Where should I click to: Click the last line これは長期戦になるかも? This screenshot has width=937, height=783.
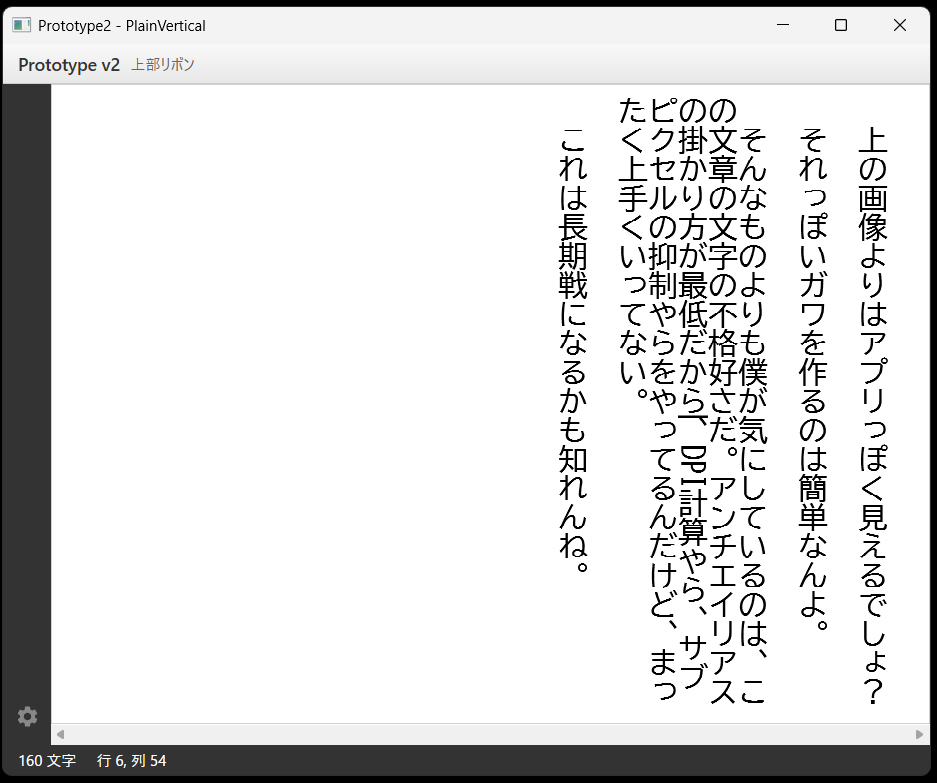[x=574, y=350]
